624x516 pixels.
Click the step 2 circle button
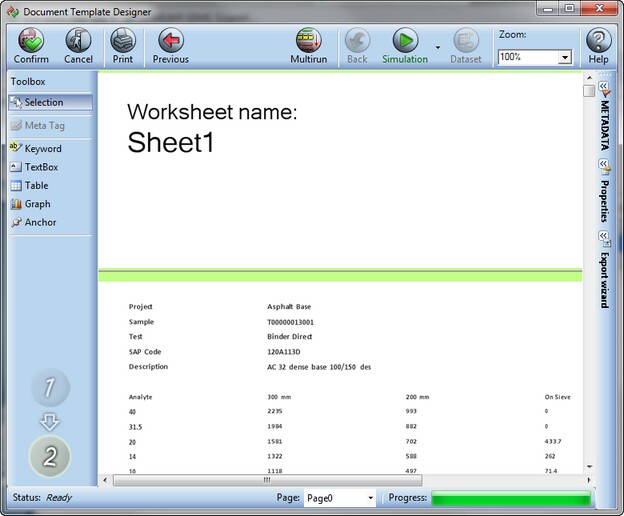point(50,456)
